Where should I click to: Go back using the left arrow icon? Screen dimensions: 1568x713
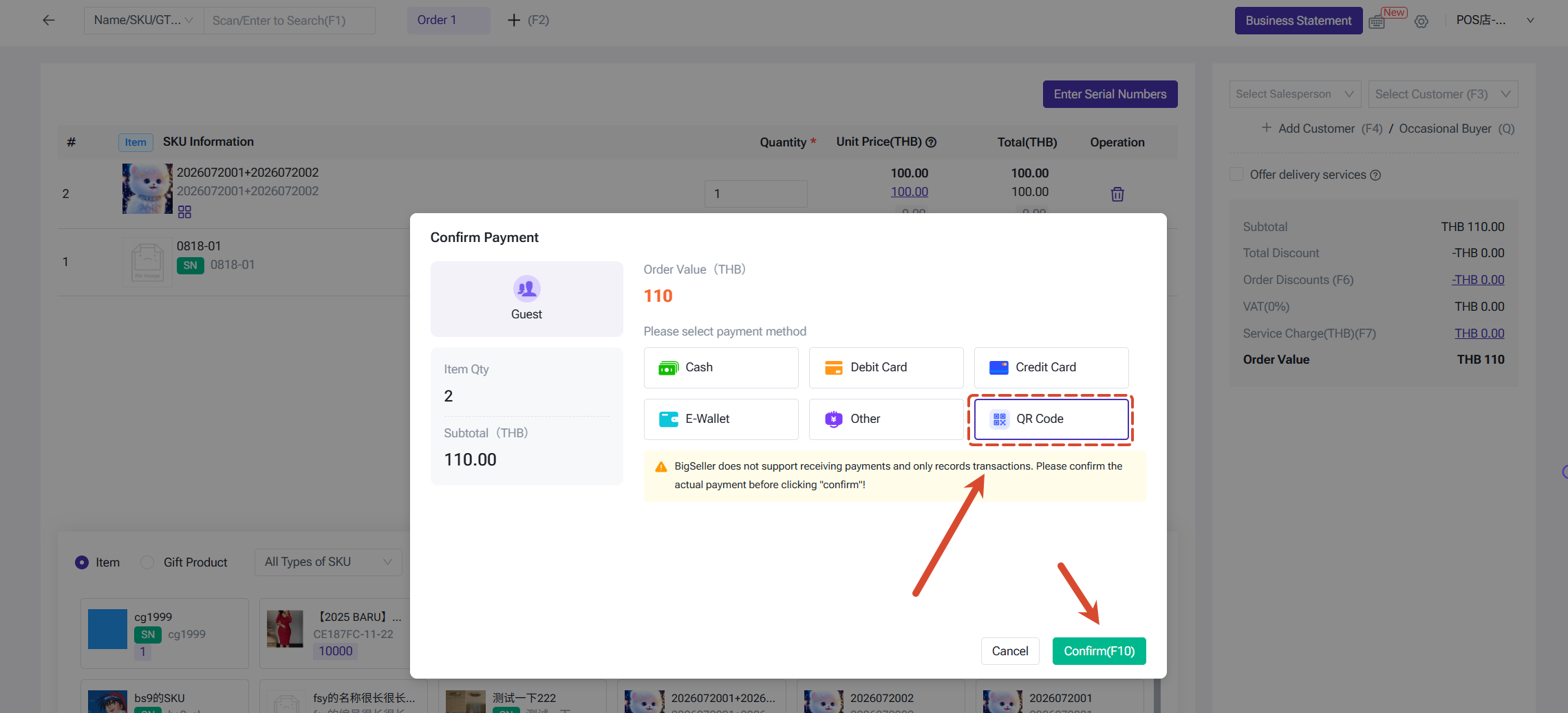pyautogui.click(x=48, y=20)
